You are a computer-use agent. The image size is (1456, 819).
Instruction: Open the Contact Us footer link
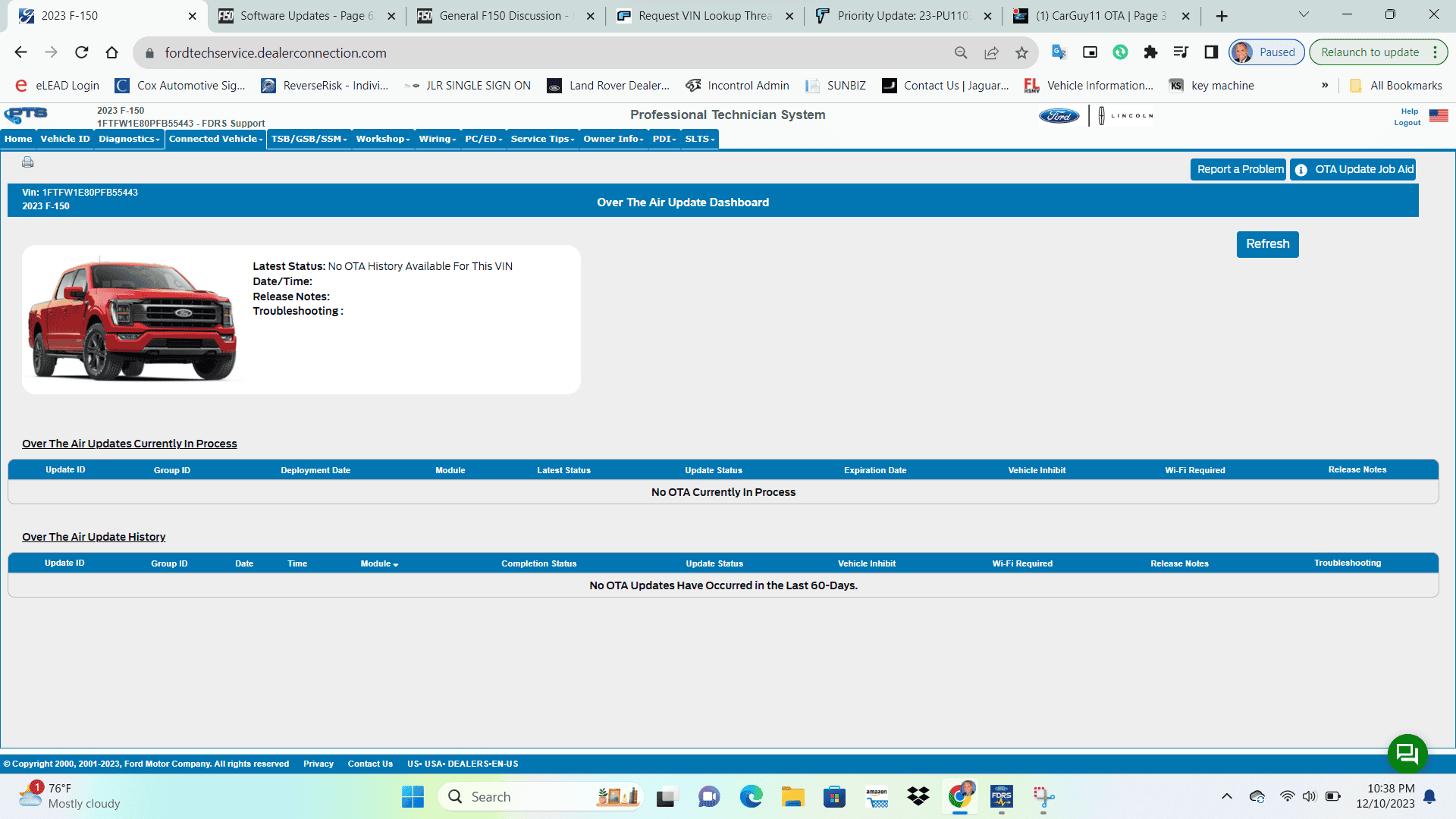[370, 764]
